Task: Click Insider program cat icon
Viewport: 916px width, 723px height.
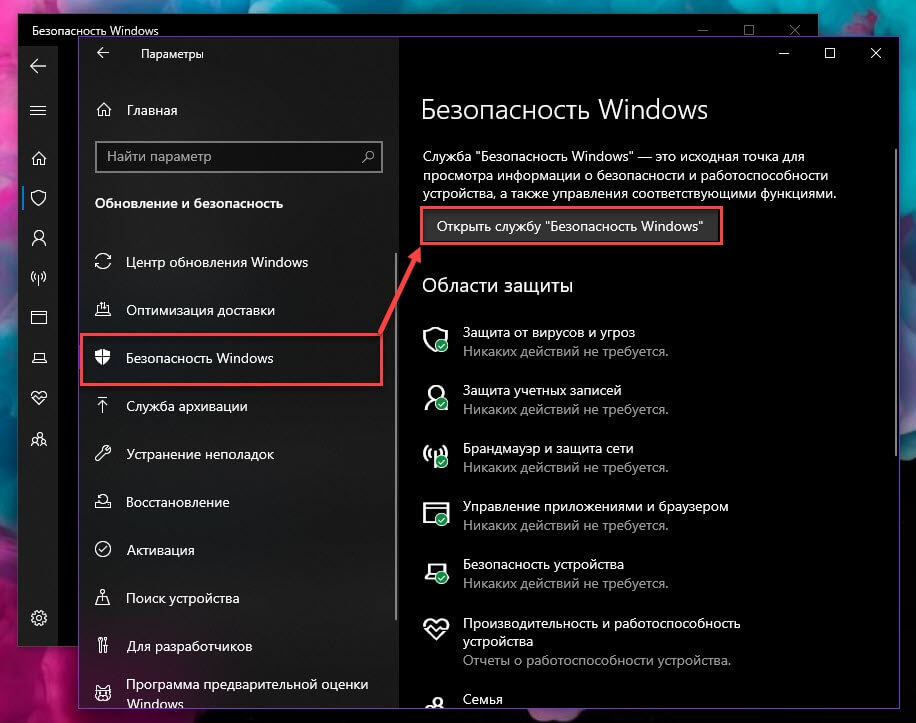Action: tap(103, 693)
